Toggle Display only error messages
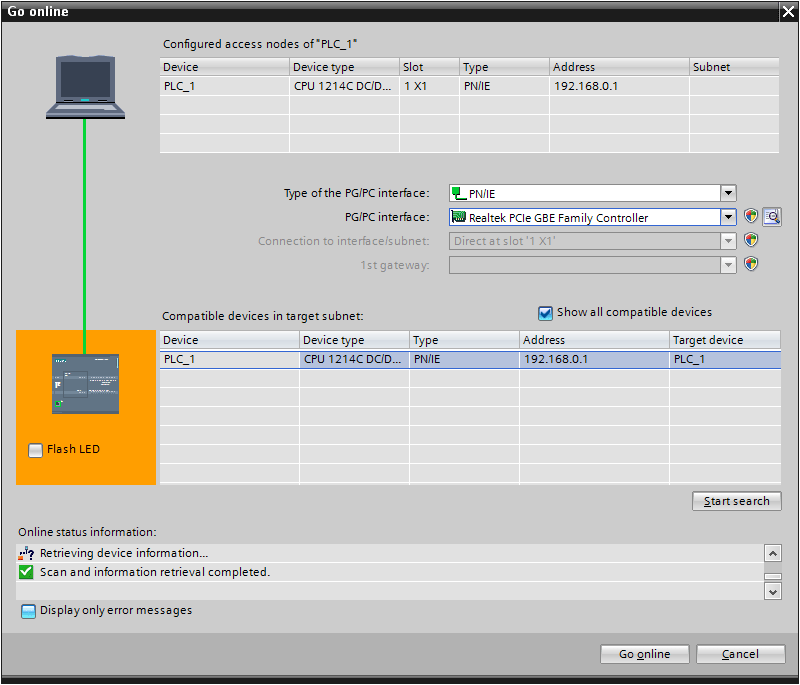Image resolution: width=800 pixels, height=685 pixels. click(29, 609)
